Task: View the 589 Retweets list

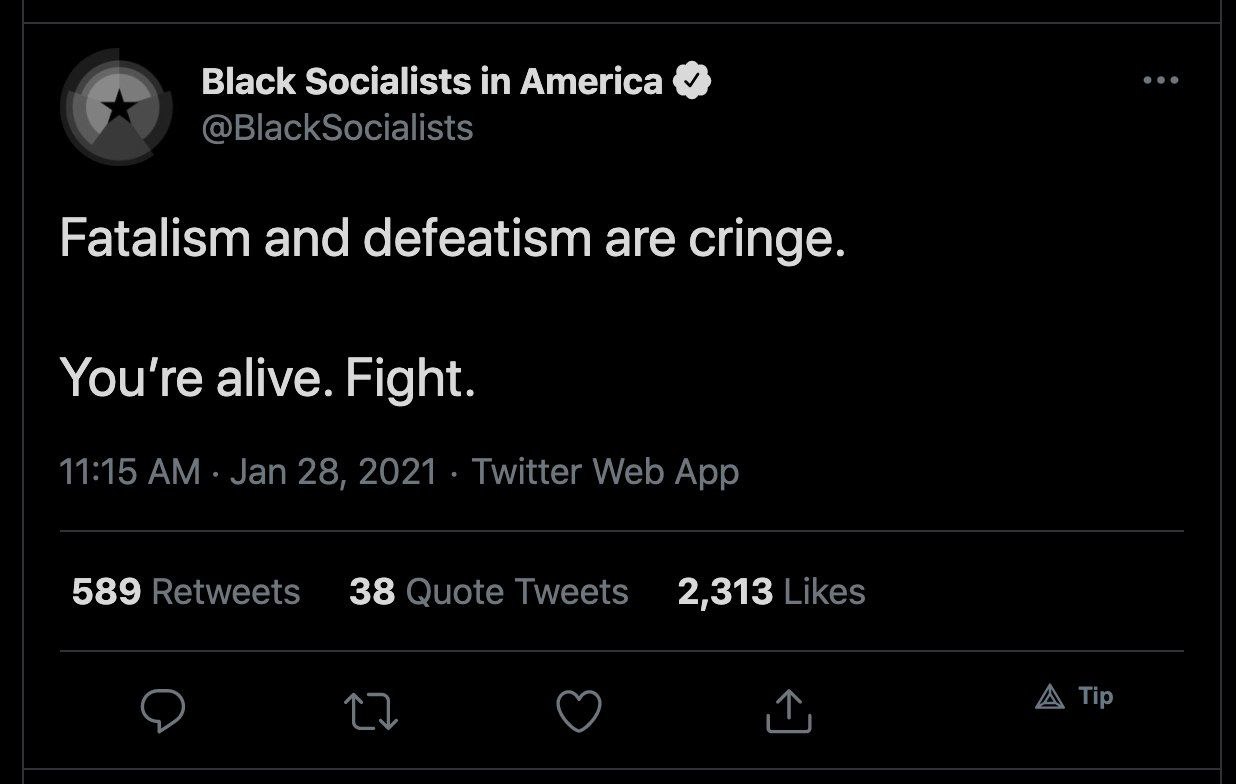Action: pyautogui.click(x=186, y=592)
